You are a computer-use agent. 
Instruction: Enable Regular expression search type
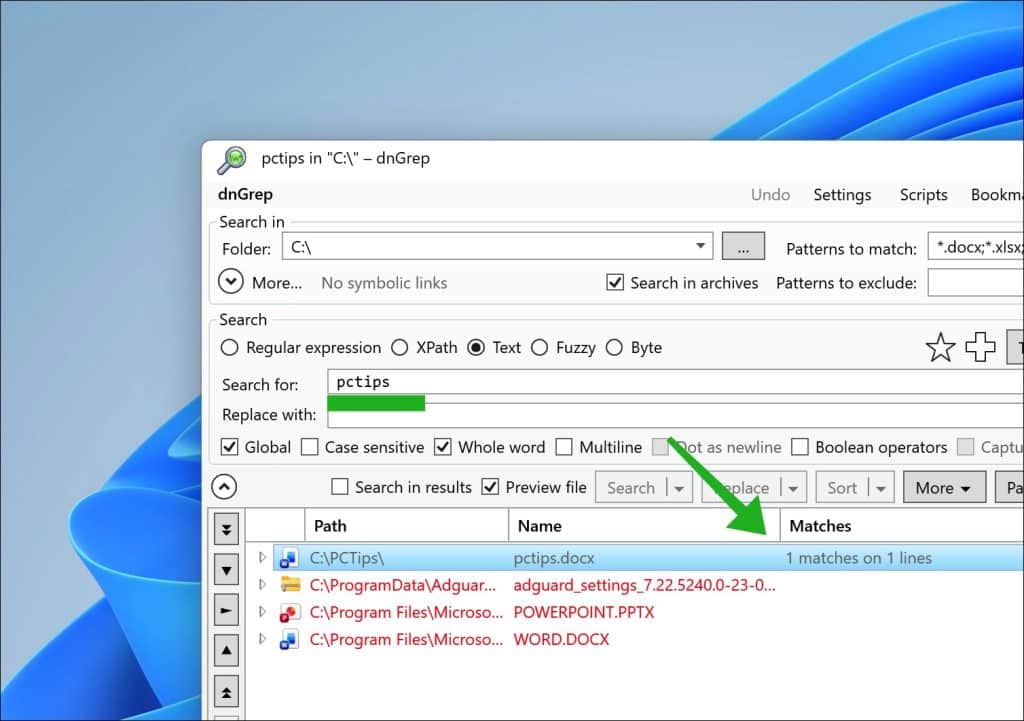[x=229, y=347]
